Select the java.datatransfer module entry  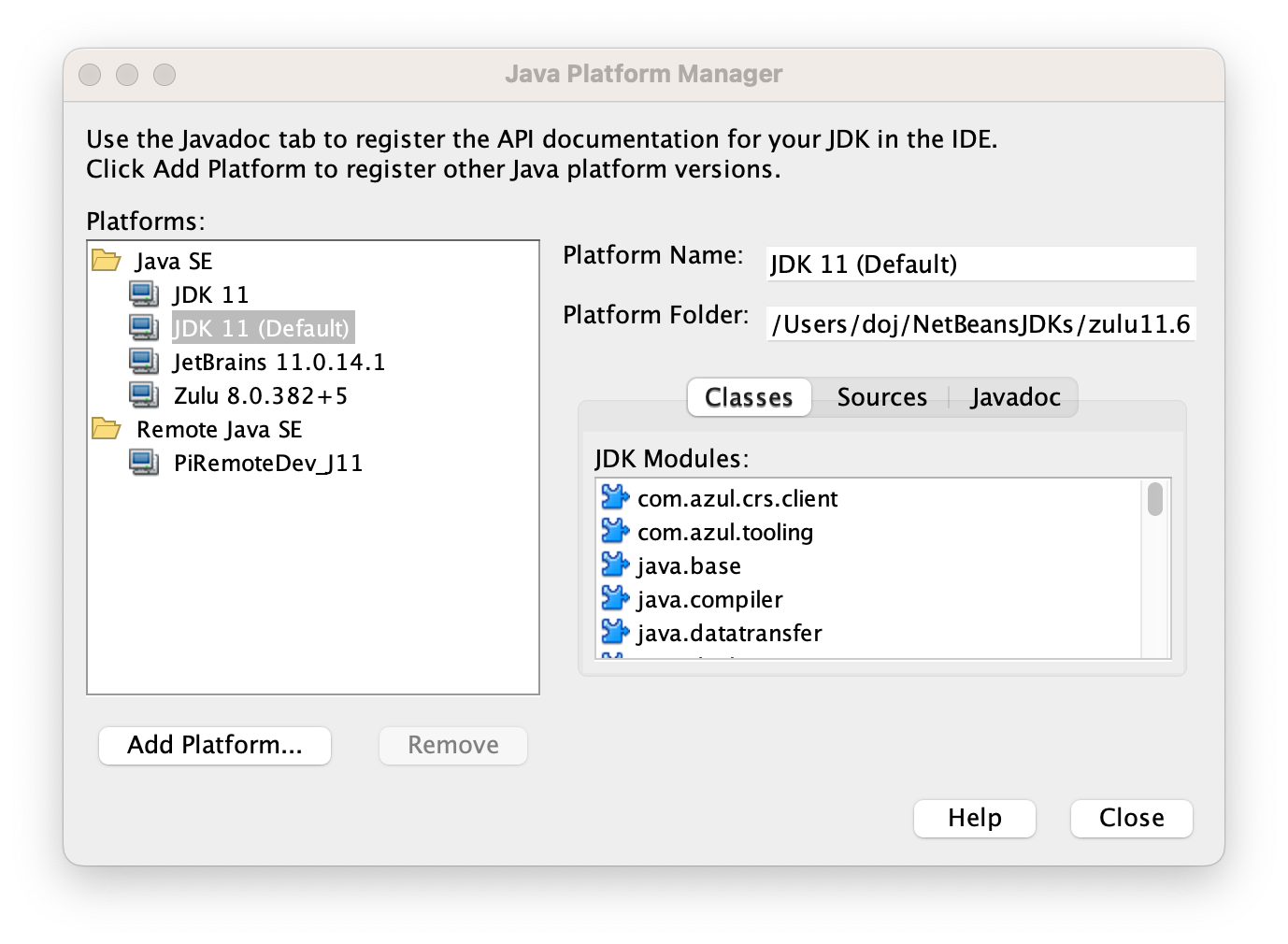[x=729, y=632]
